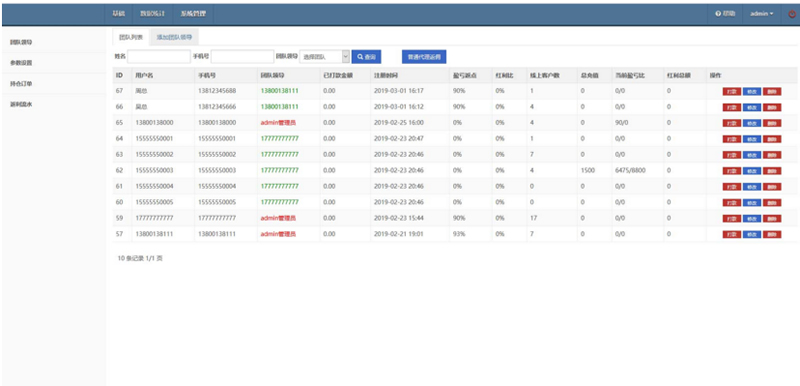Open the add team leader tab
The image size is (800, 386).
[x=174, y=37]
